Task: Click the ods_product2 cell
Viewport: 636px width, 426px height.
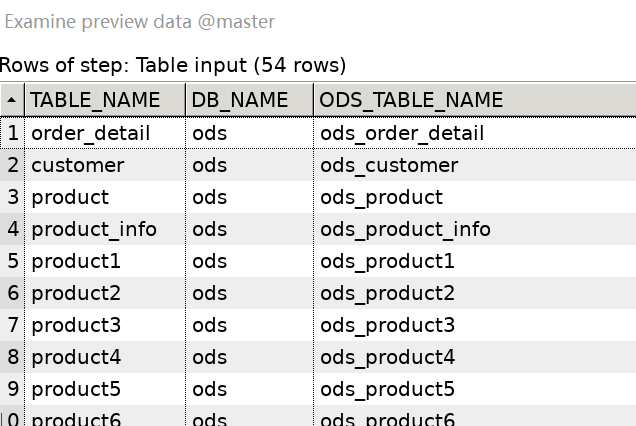Action: [387, 293]
